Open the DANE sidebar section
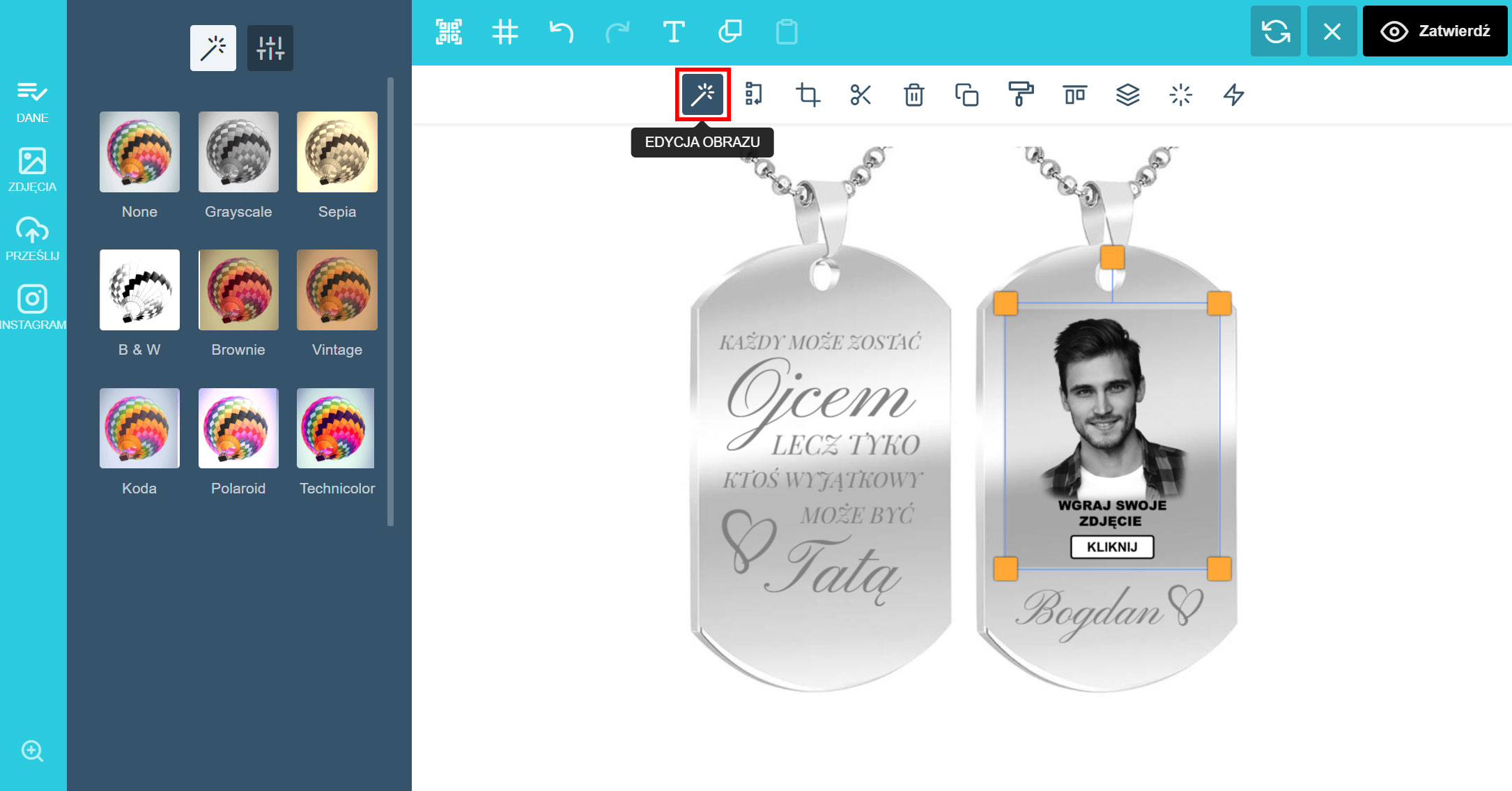The height and width of the screenshot is (791, 1512). pos(32,102)
